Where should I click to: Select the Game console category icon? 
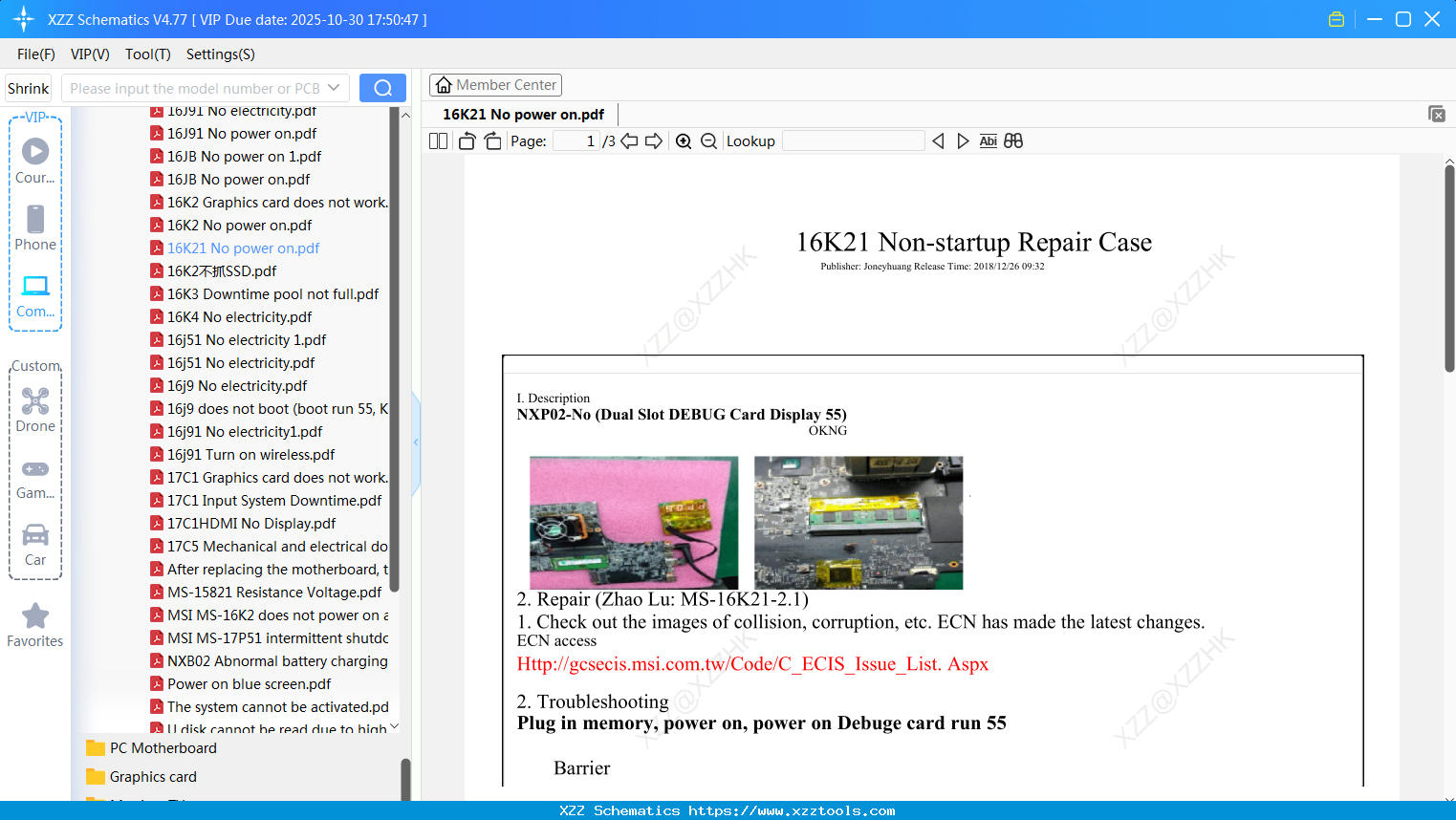tap(35, 479)
